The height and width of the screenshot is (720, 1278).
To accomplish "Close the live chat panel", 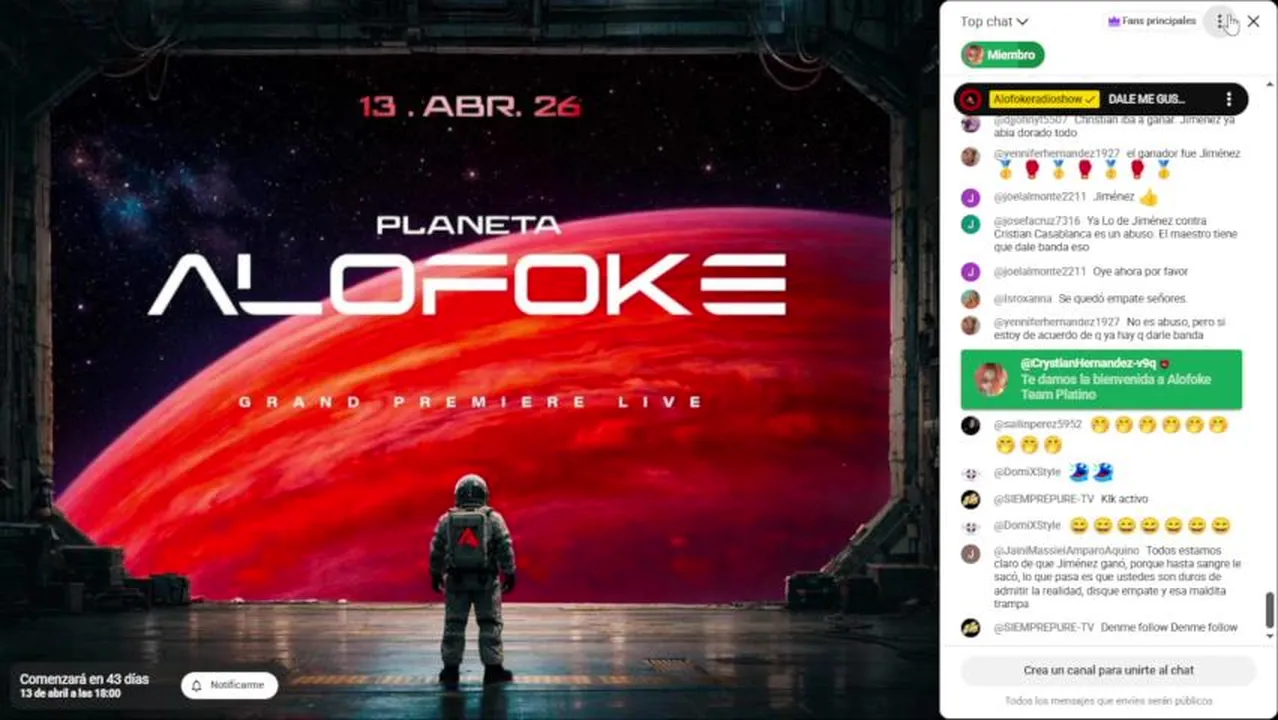I will click(x=1253, y=21).
